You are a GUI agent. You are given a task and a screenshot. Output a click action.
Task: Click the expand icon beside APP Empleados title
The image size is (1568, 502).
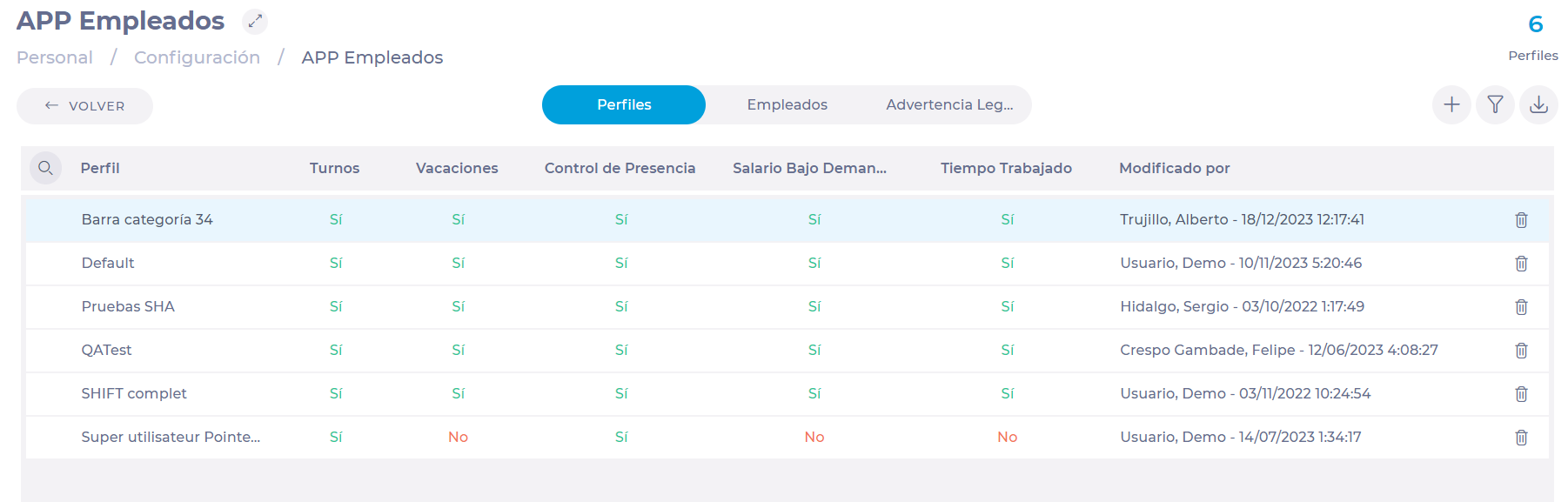click(255, 21)
